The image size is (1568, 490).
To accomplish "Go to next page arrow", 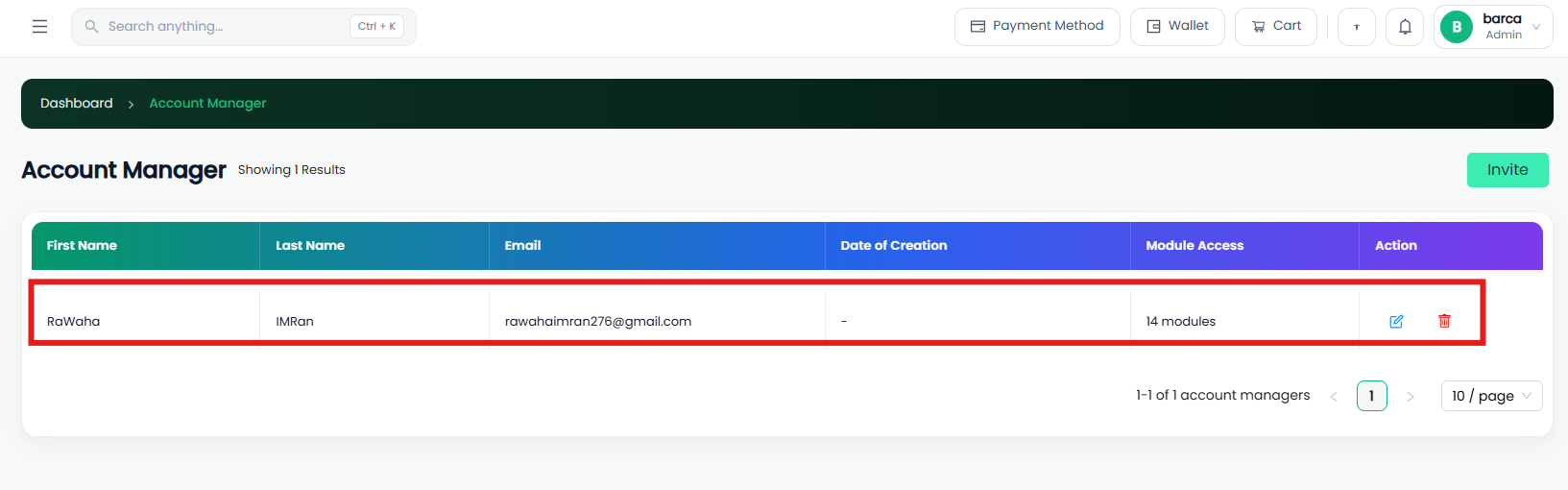I will 1411,396.
